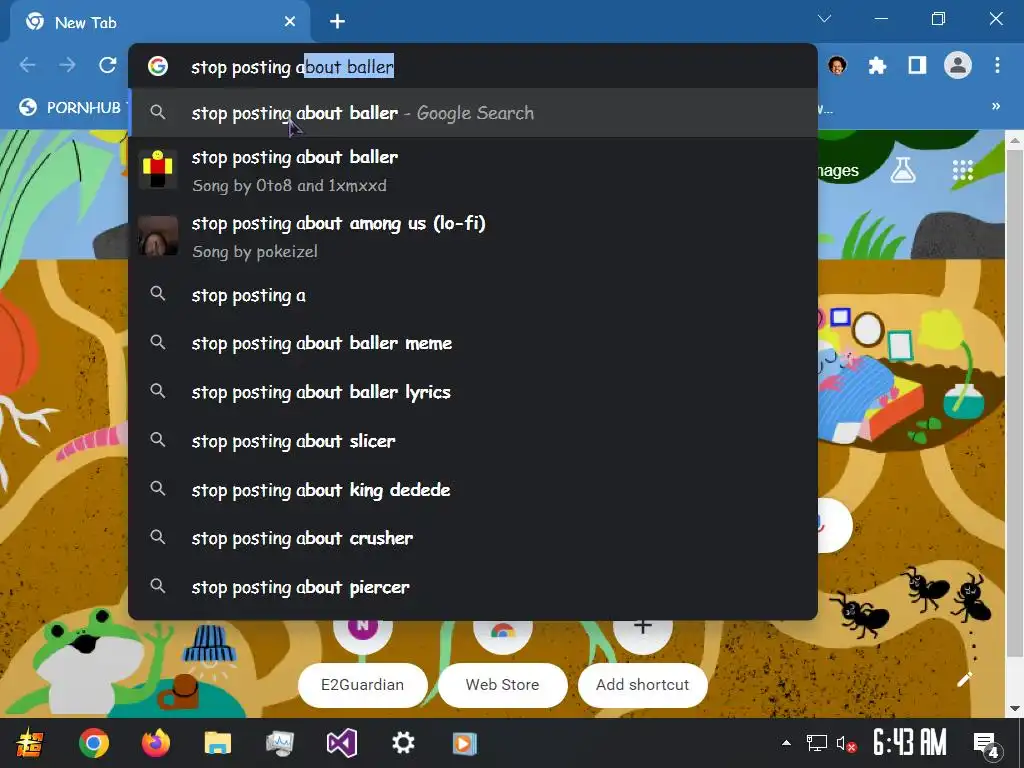The width and height of the screenshot is (1024, 768).
Task: Open the Search Labs flask icon
Action: pyautogui.click(x=903, y=170)
